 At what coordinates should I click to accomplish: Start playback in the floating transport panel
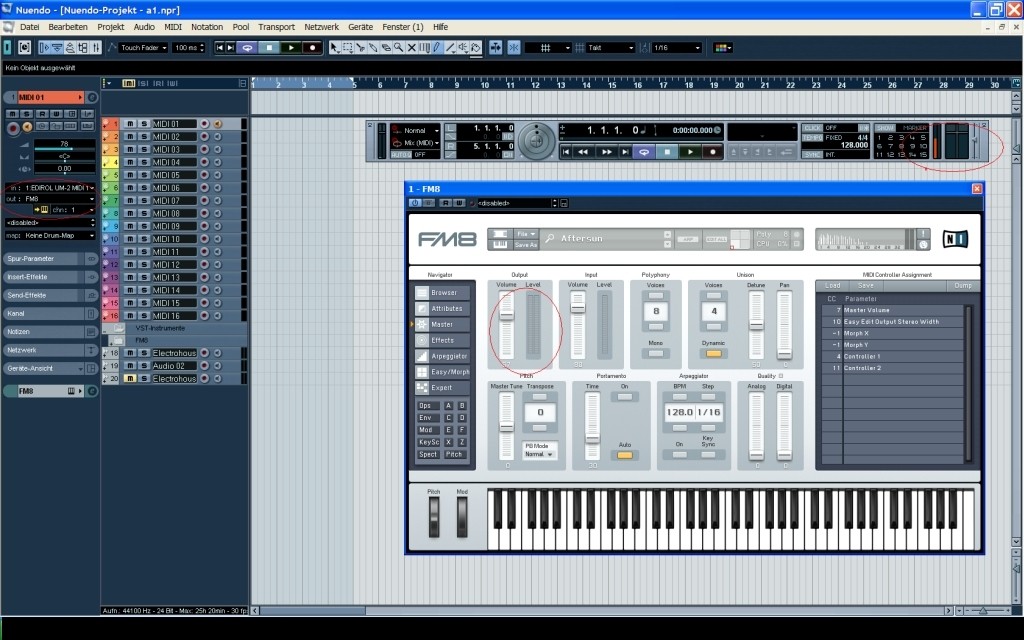coord(690,152)
